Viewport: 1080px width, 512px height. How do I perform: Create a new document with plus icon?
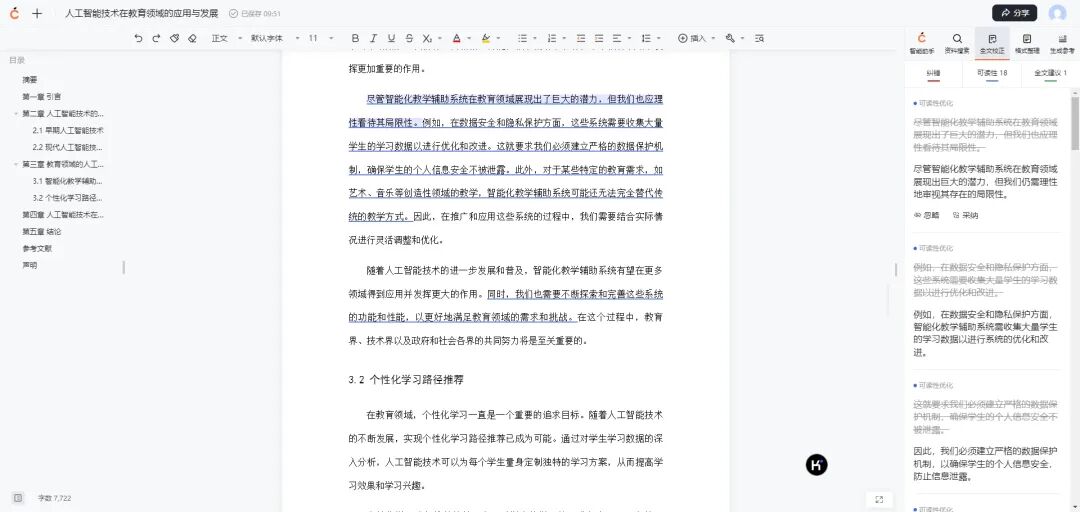[x=37, y=13]
